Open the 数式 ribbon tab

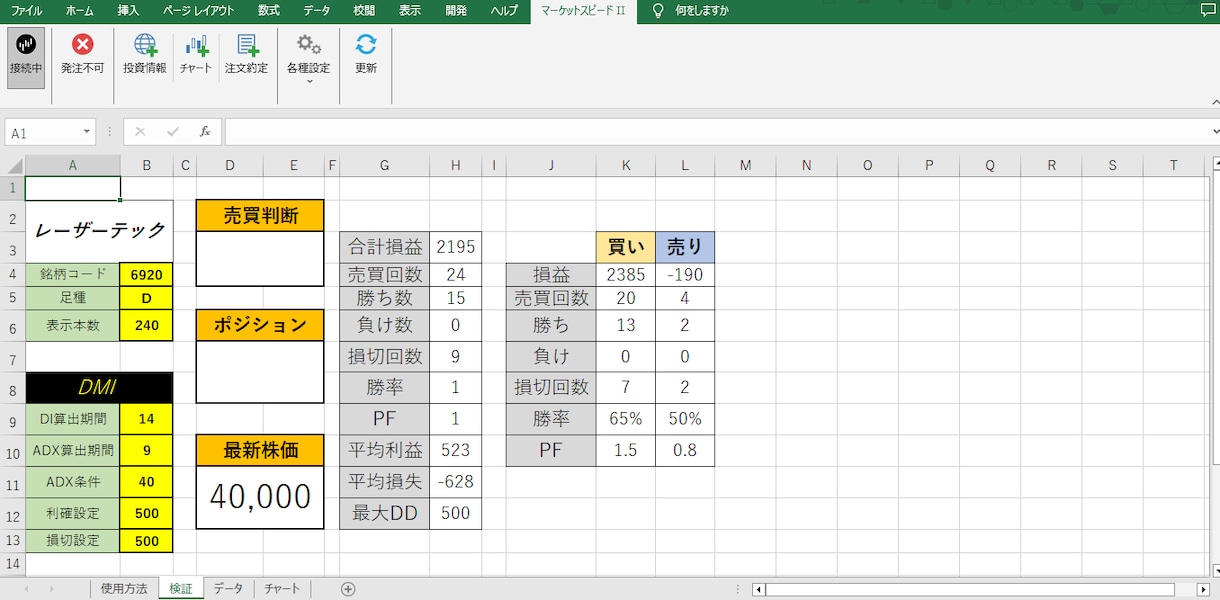pyautogui.click(x=269, y=11)
